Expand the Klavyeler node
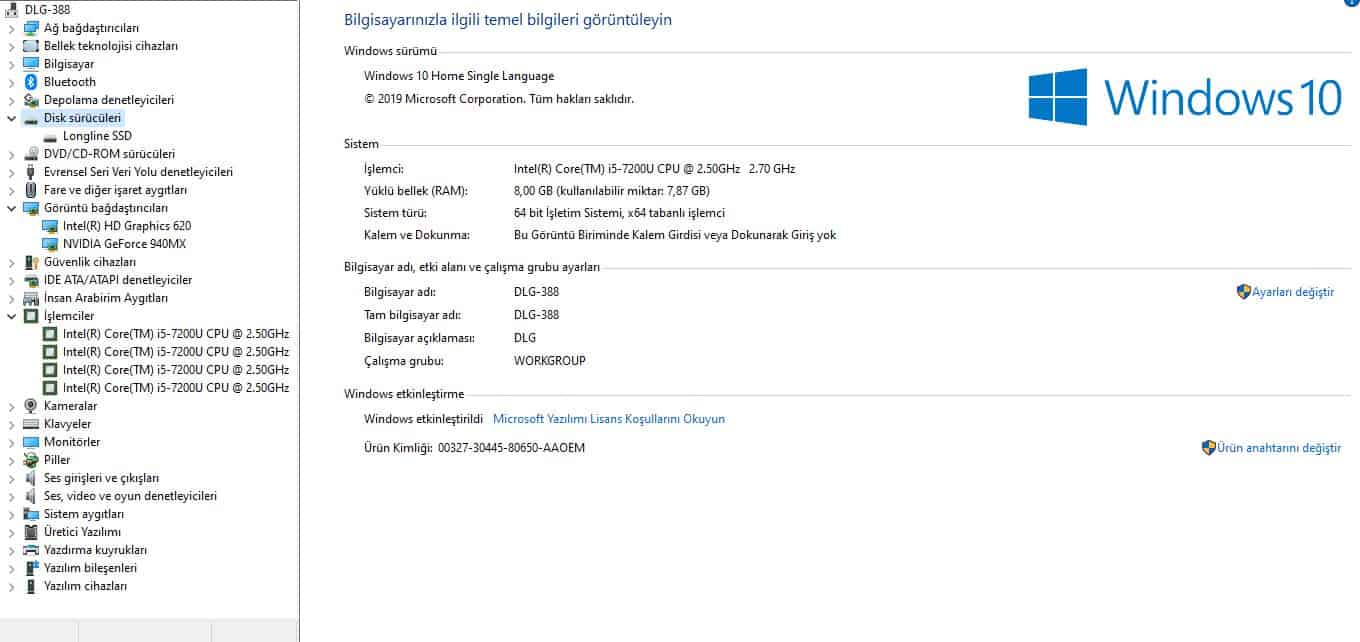The width and height of the screenshot is (1360, 642). click(12, 424)
